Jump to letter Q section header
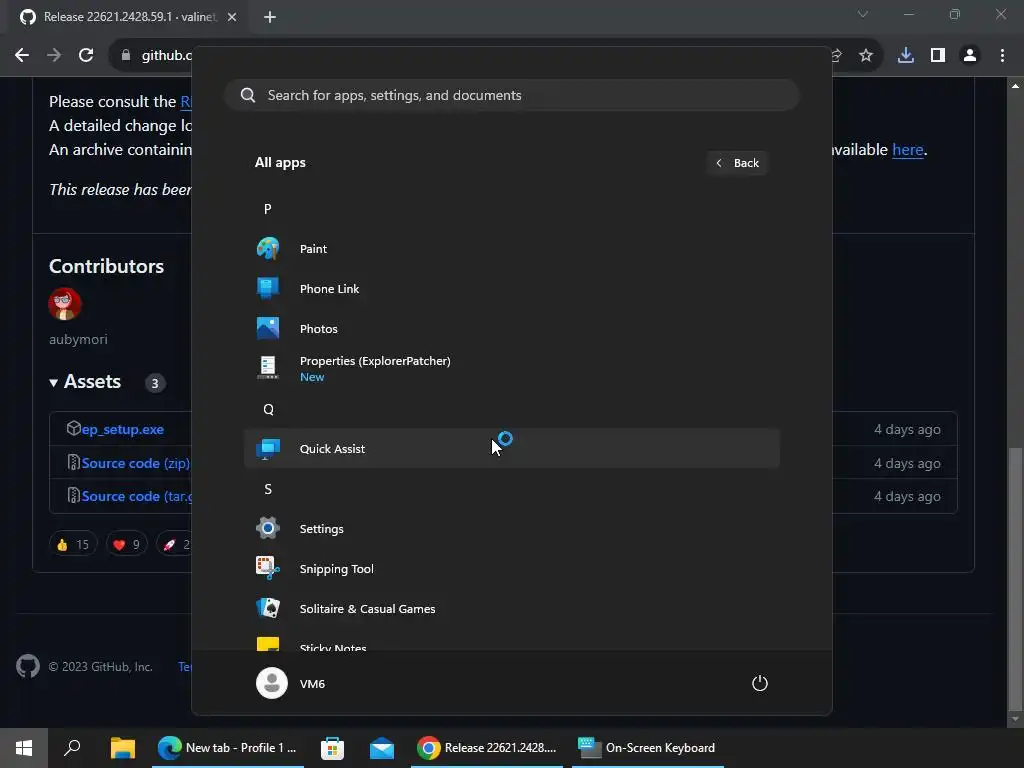The width and height of the screenshot is (1024, 768). 268,409
